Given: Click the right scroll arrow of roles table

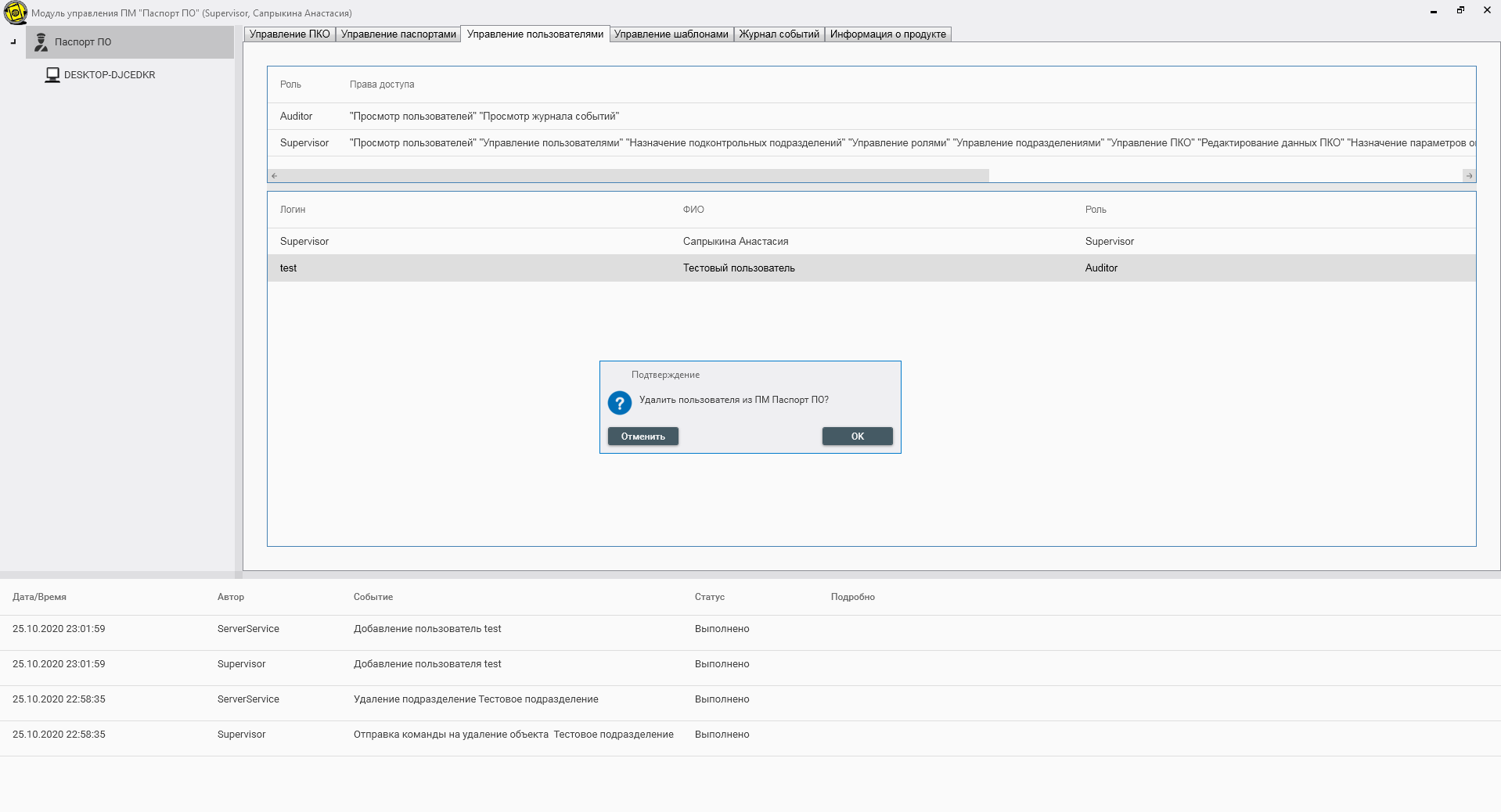Looking at the screenshot, I should (x=1468, y=176).
